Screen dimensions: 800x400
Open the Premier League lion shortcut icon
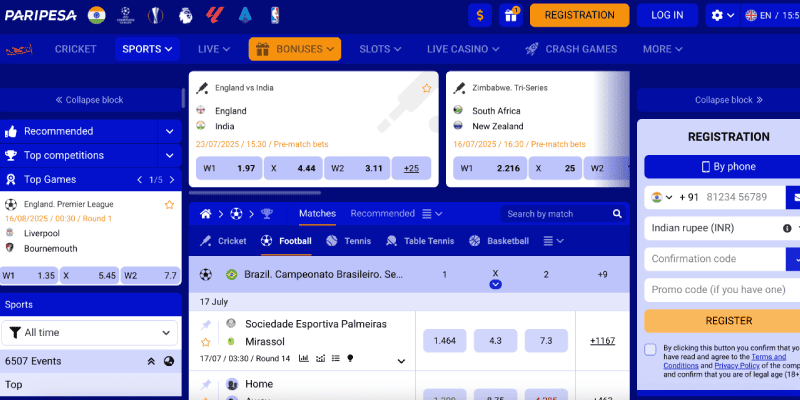point(185,15)
